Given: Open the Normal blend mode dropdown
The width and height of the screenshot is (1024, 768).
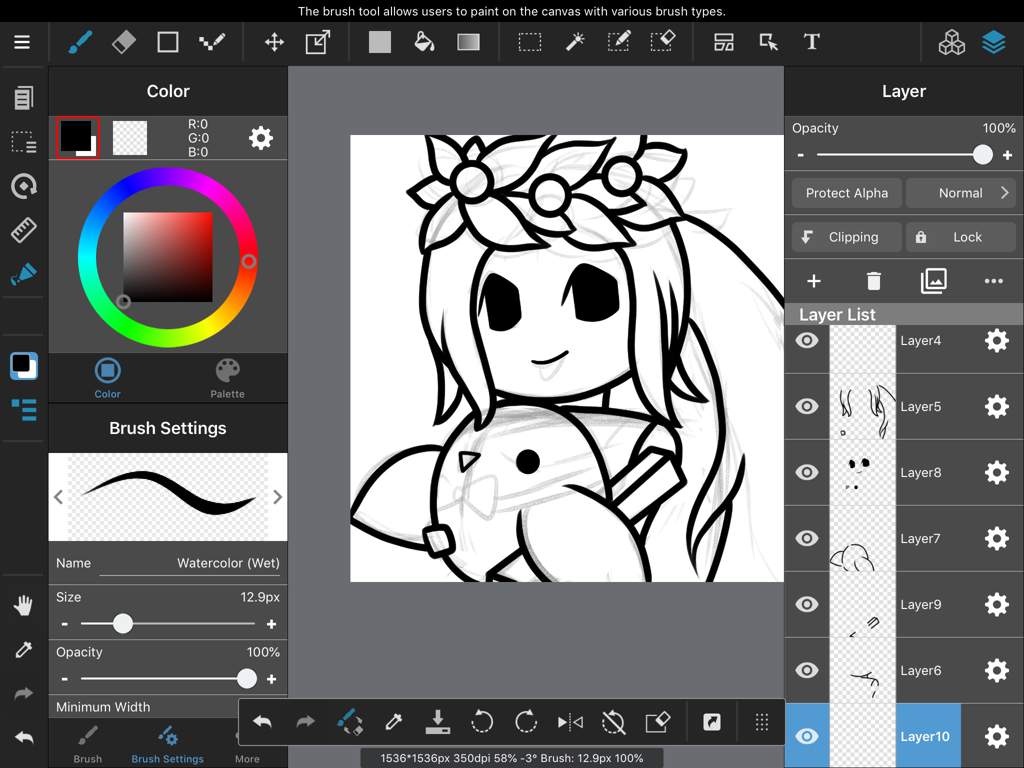Looking at the screenshot, I should click(x=961, y=193).
